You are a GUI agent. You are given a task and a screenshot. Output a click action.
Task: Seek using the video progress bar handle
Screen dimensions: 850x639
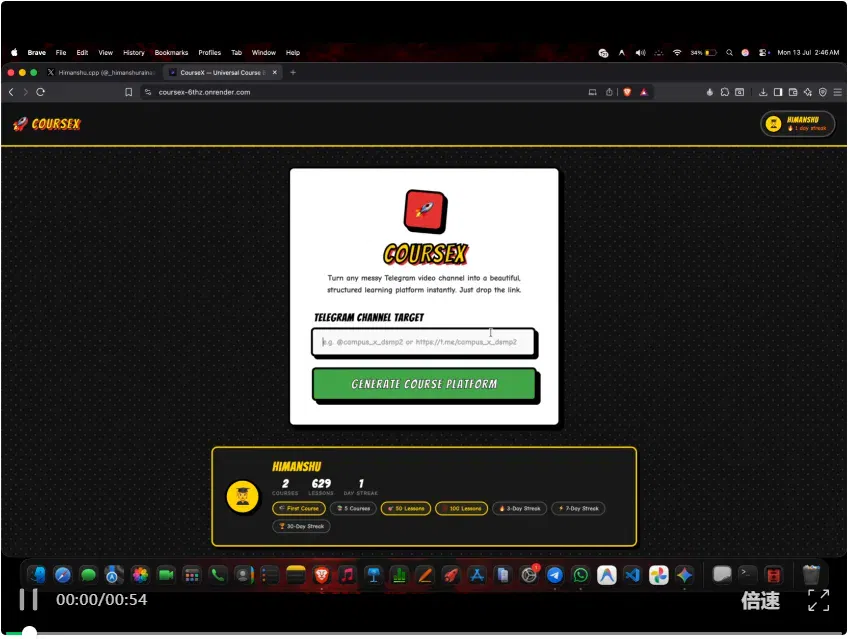pyautogui.click(x=29, y=632)
